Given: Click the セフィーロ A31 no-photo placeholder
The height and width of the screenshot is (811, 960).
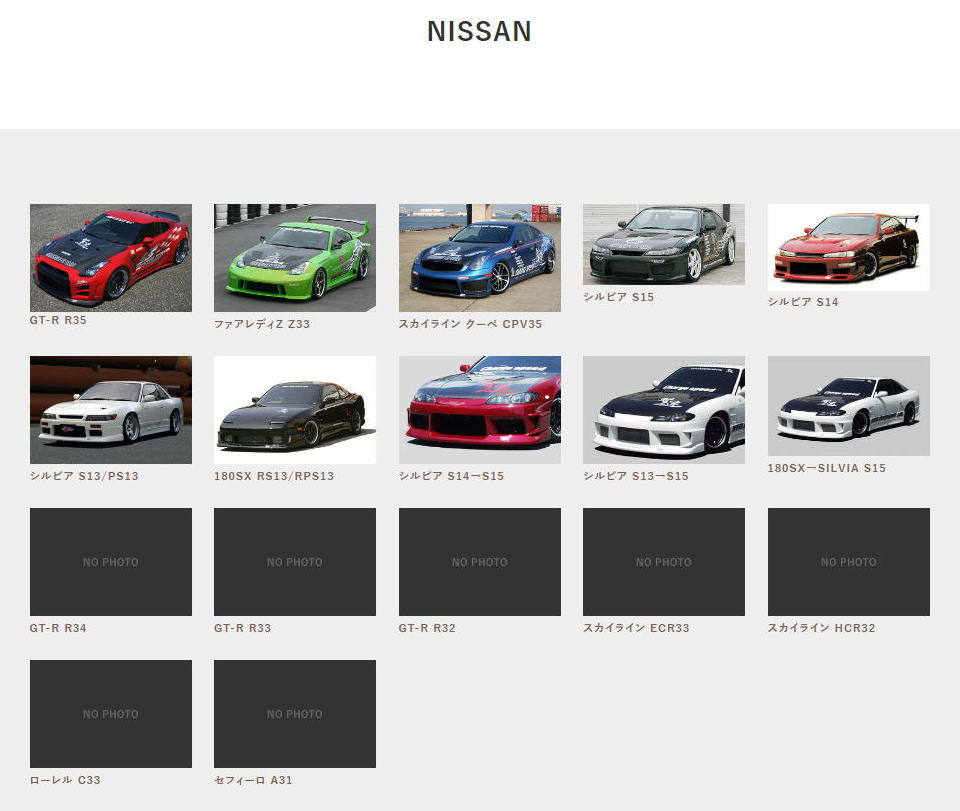Looking at the screenshot, I should click(x=294, y=713).
